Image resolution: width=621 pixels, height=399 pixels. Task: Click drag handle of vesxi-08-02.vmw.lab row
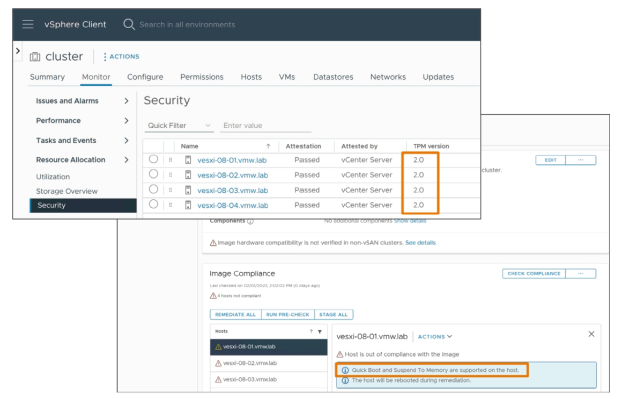(x=170, y=175)
